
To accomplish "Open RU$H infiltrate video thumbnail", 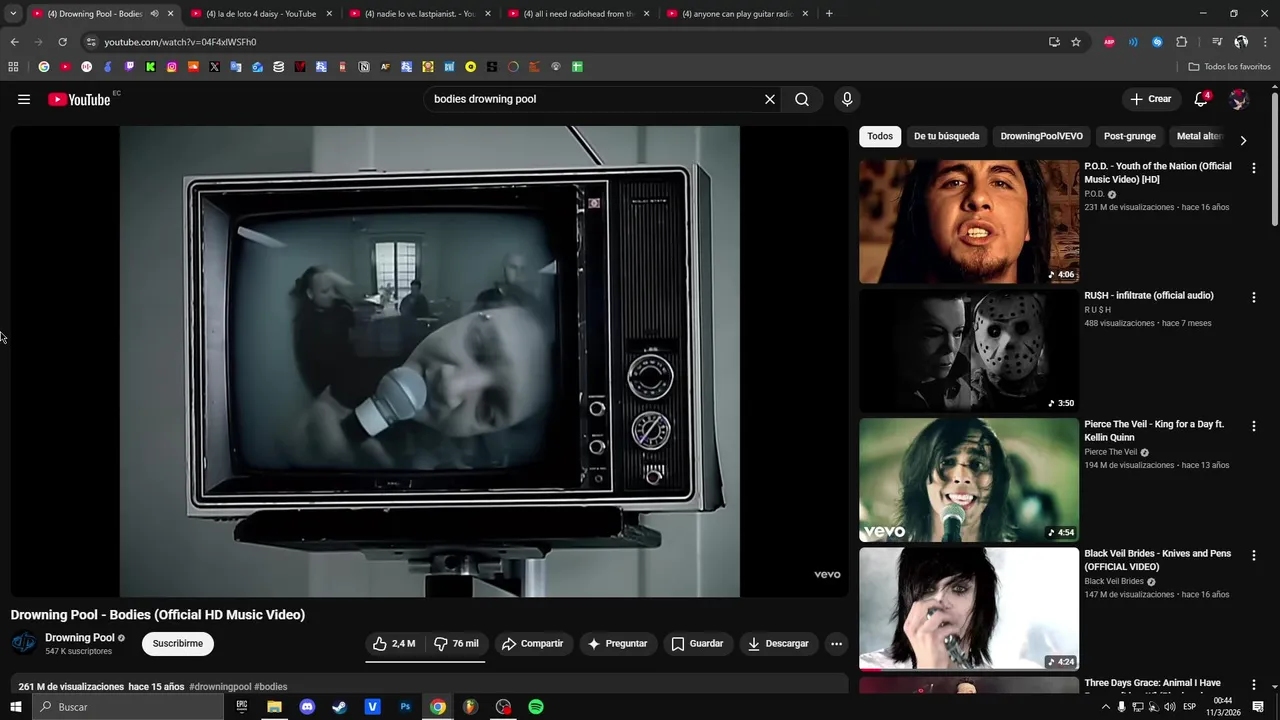I will click(969, 351).
